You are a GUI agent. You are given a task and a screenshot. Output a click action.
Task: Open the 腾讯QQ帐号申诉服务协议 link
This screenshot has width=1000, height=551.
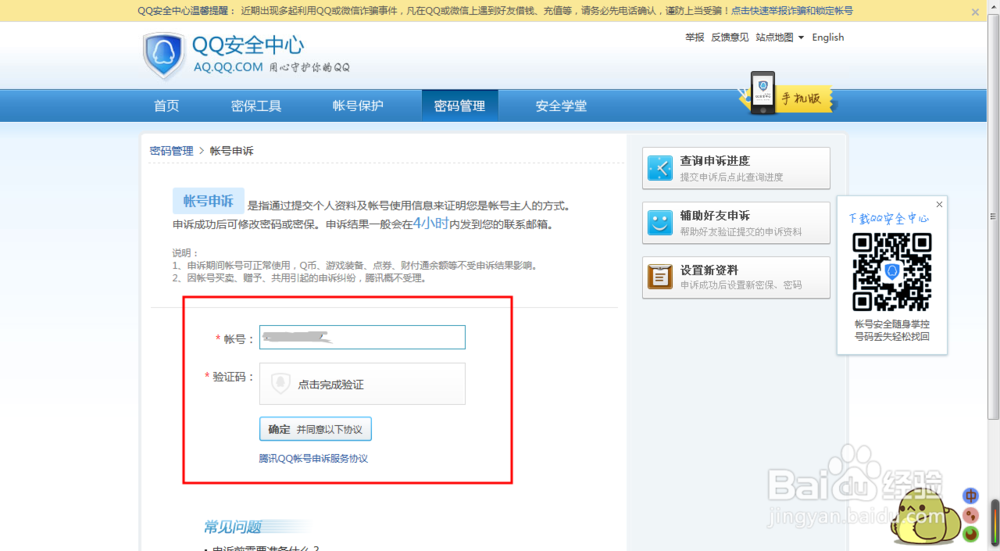(313, 459)
